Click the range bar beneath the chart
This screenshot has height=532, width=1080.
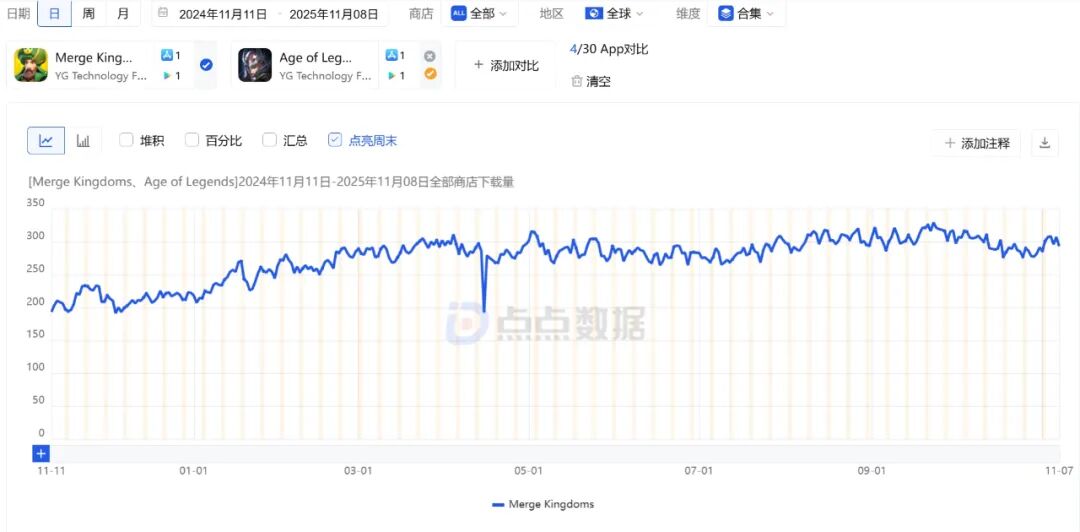[556, 453]
